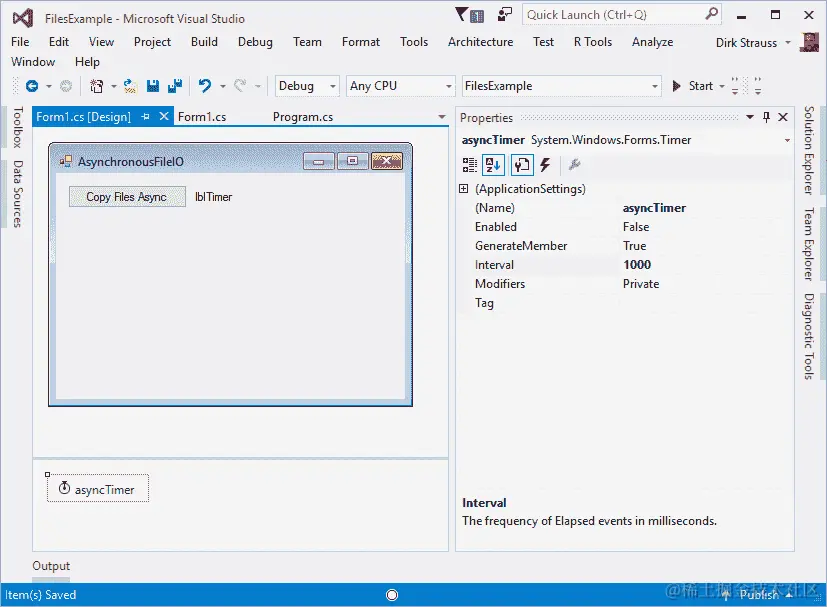827x607 pixels.
Task: Select the GenerateMember property row
Action: [x=626, y=246]
